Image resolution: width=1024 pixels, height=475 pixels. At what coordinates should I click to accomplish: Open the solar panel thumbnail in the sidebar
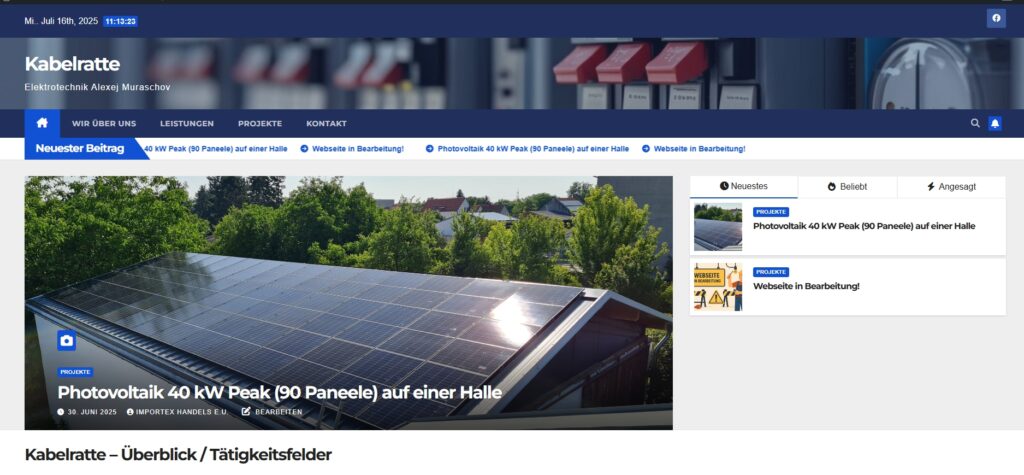point(718,227)
